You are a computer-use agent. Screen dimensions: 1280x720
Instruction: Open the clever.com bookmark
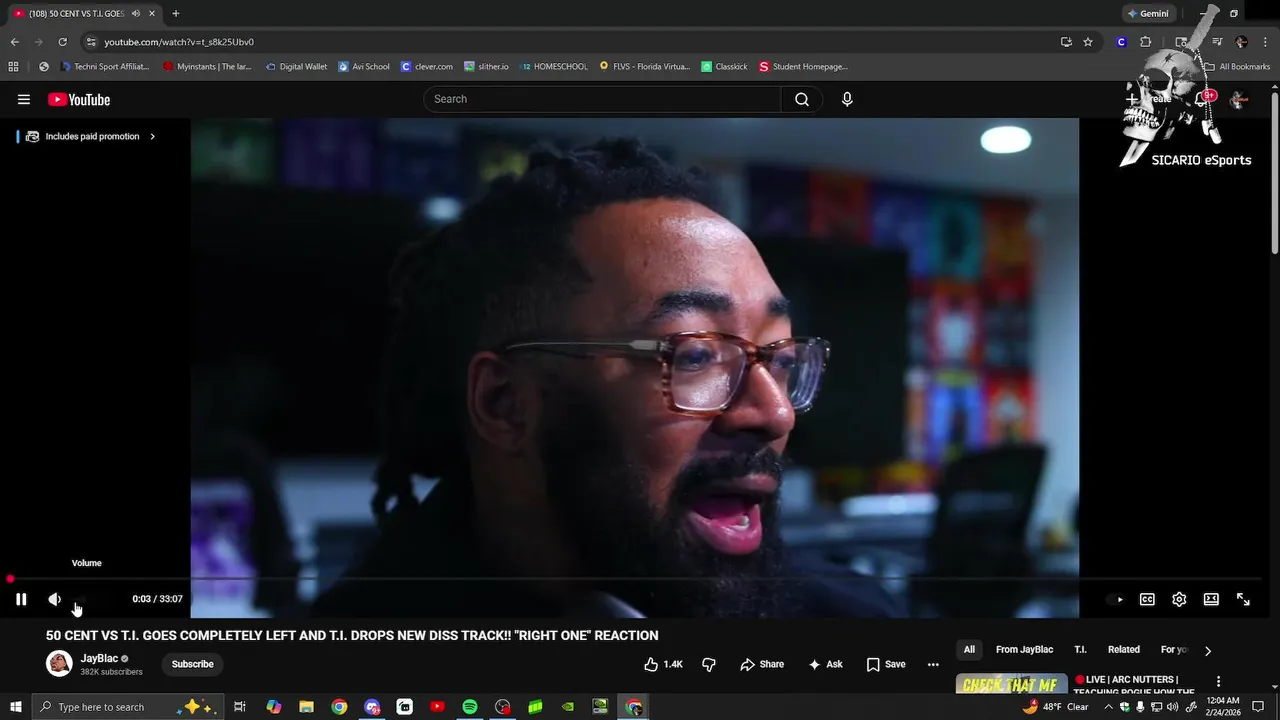(427, 67)
